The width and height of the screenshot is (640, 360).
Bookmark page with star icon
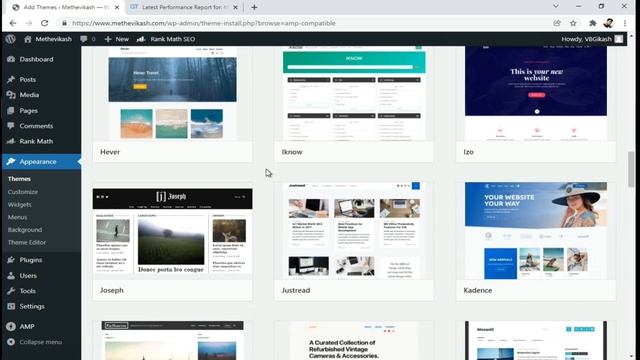click(573, 23)
